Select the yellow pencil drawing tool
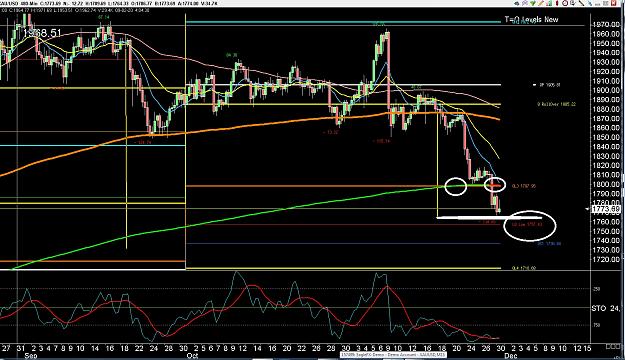Screen dimensions: 625x360 [541, 3]
